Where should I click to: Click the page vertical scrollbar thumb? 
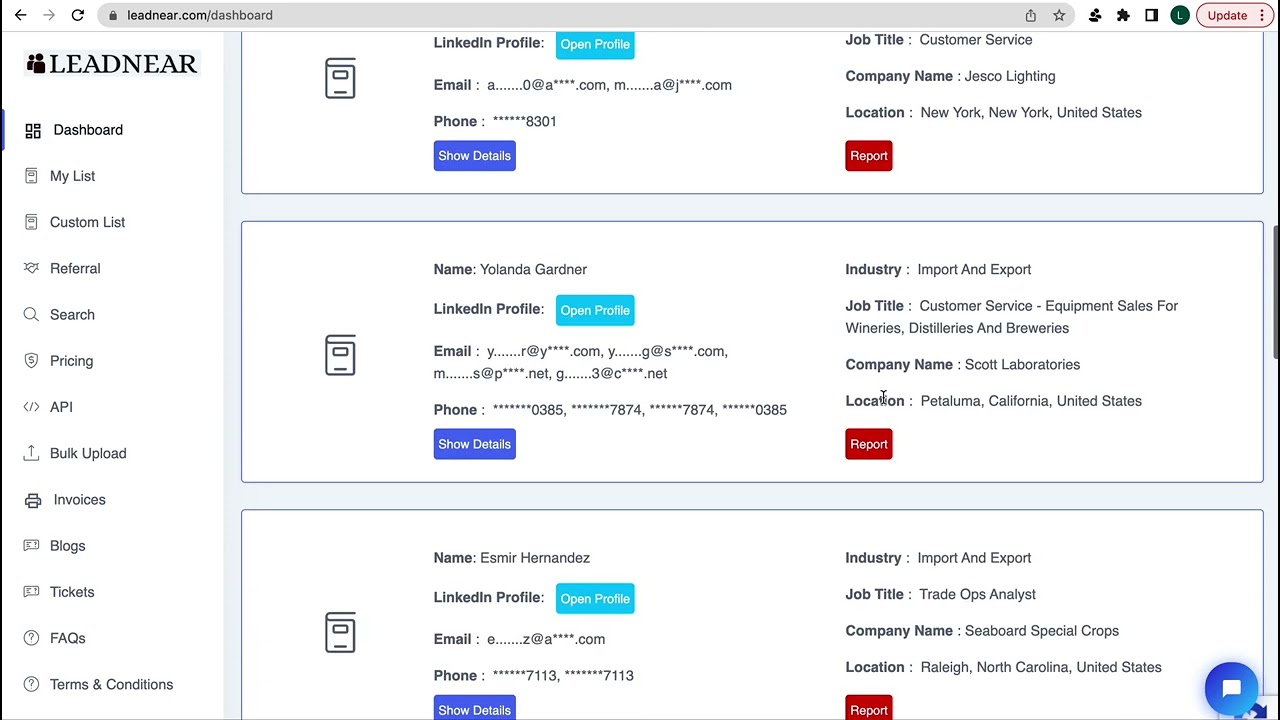(1275, 290)
